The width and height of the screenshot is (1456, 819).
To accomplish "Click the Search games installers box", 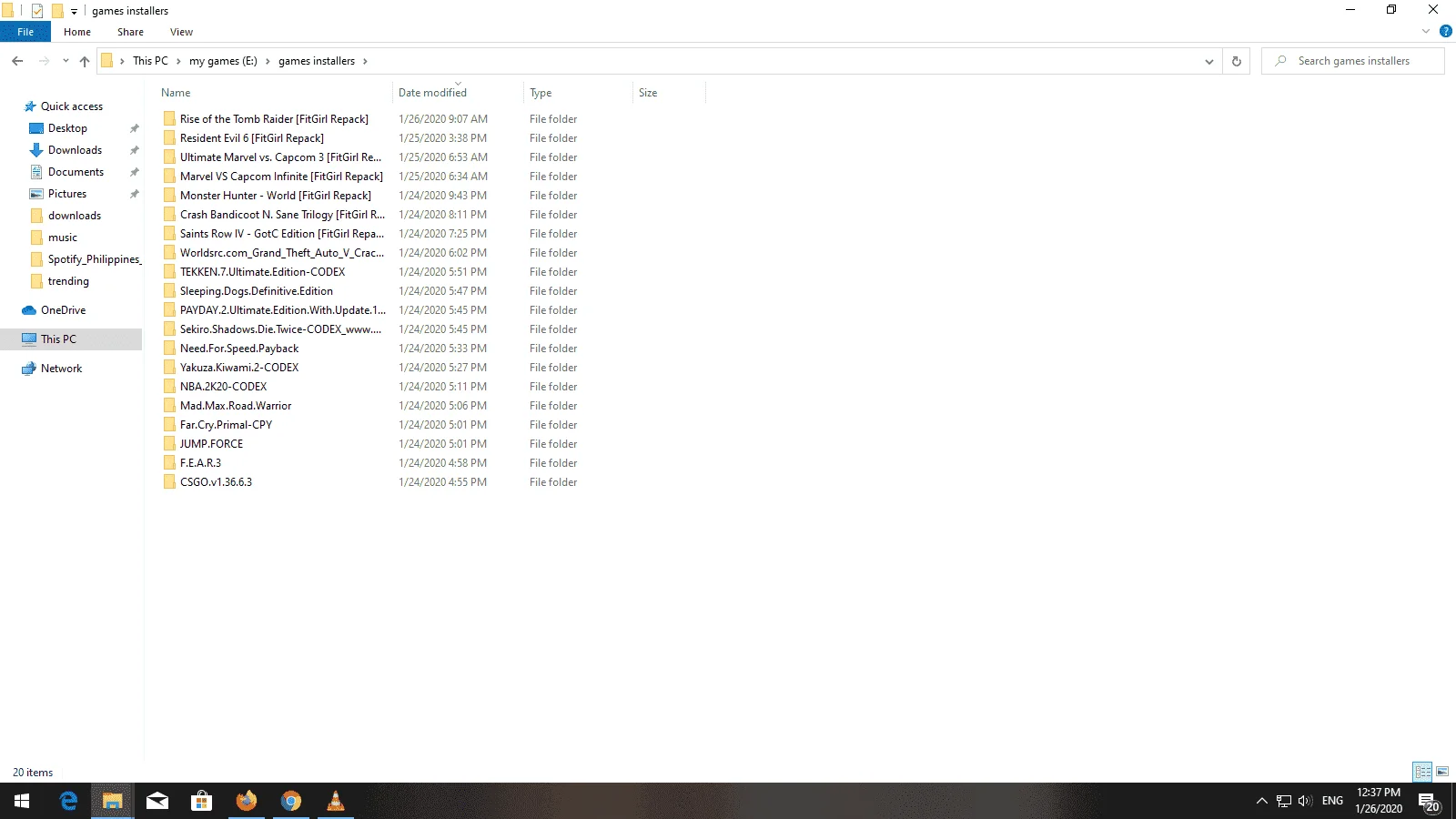I will tap(1353, 61).
